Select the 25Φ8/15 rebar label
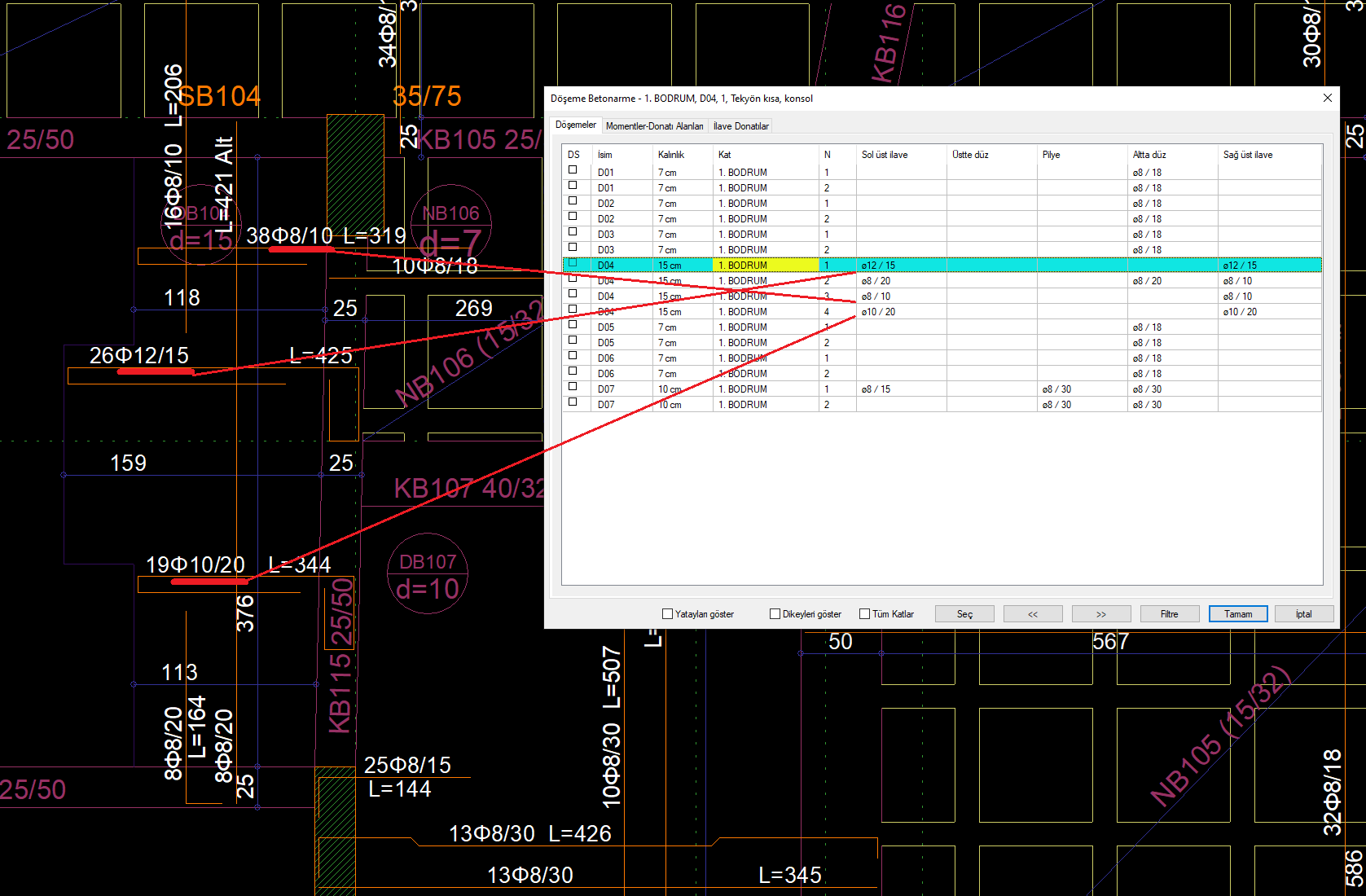This screenshot has width=1366, height=896. pos(407,765)
